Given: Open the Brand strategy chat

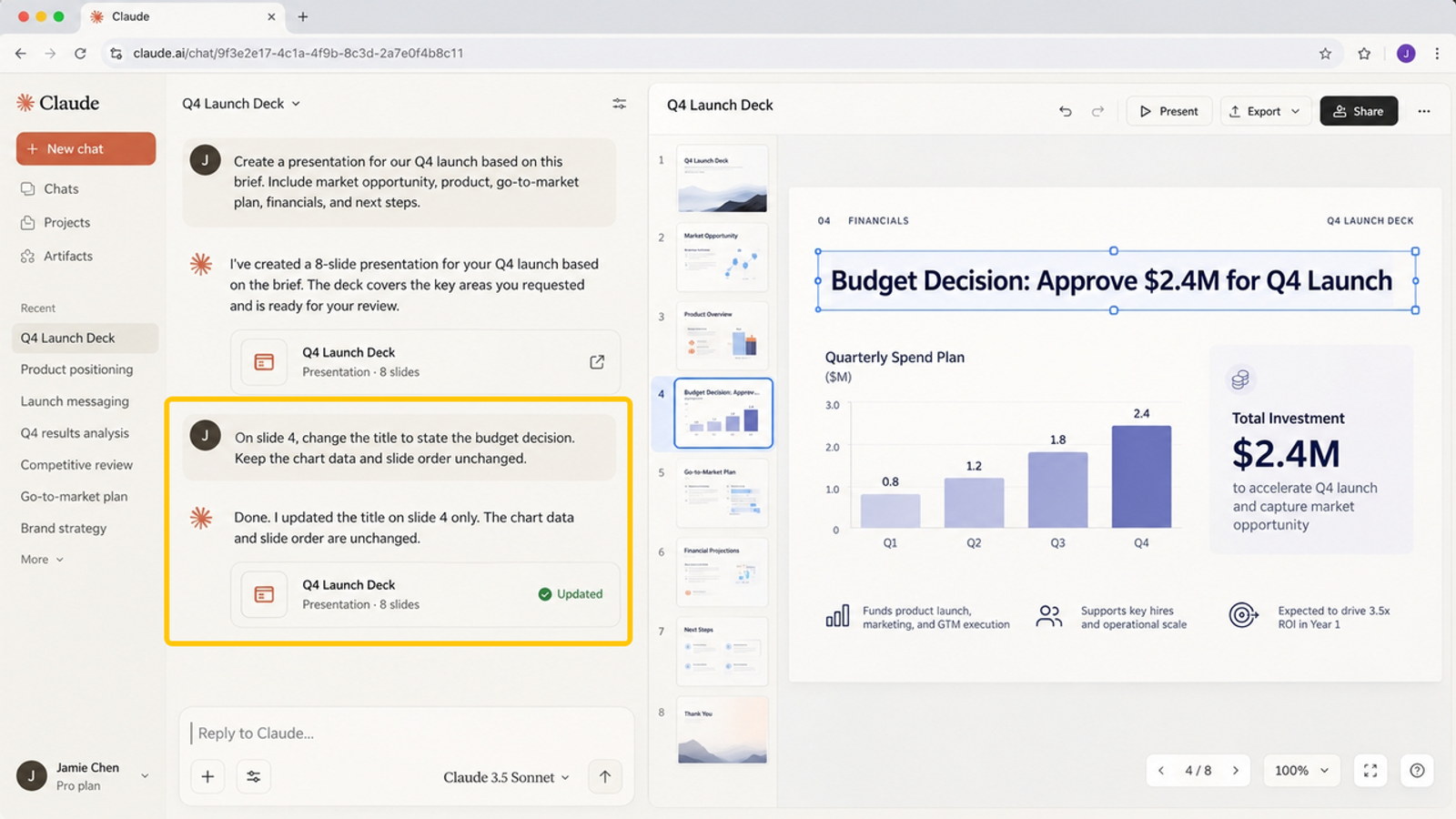Looking at the screenshot, I should [64, 529].
